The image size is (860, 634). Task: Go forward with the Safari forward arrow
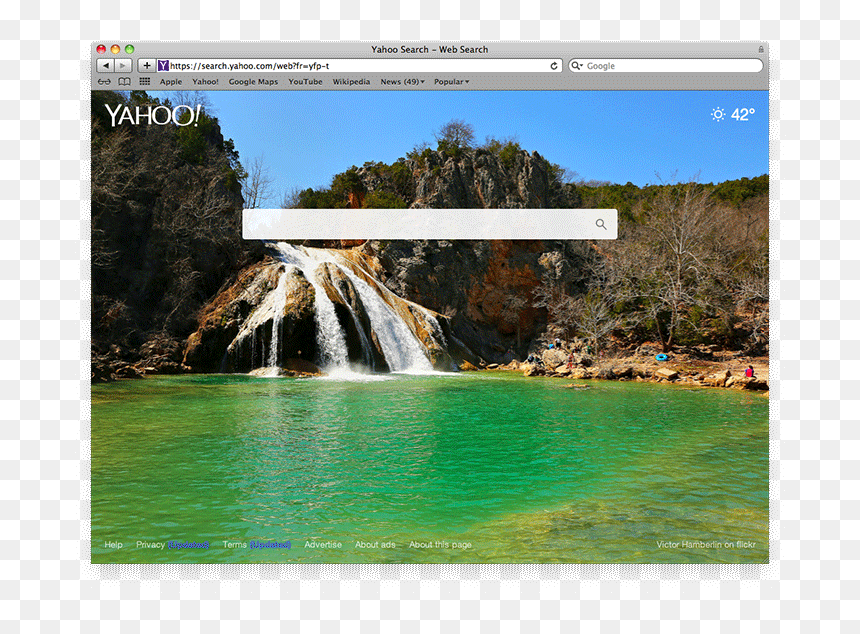tap(123, 66)
